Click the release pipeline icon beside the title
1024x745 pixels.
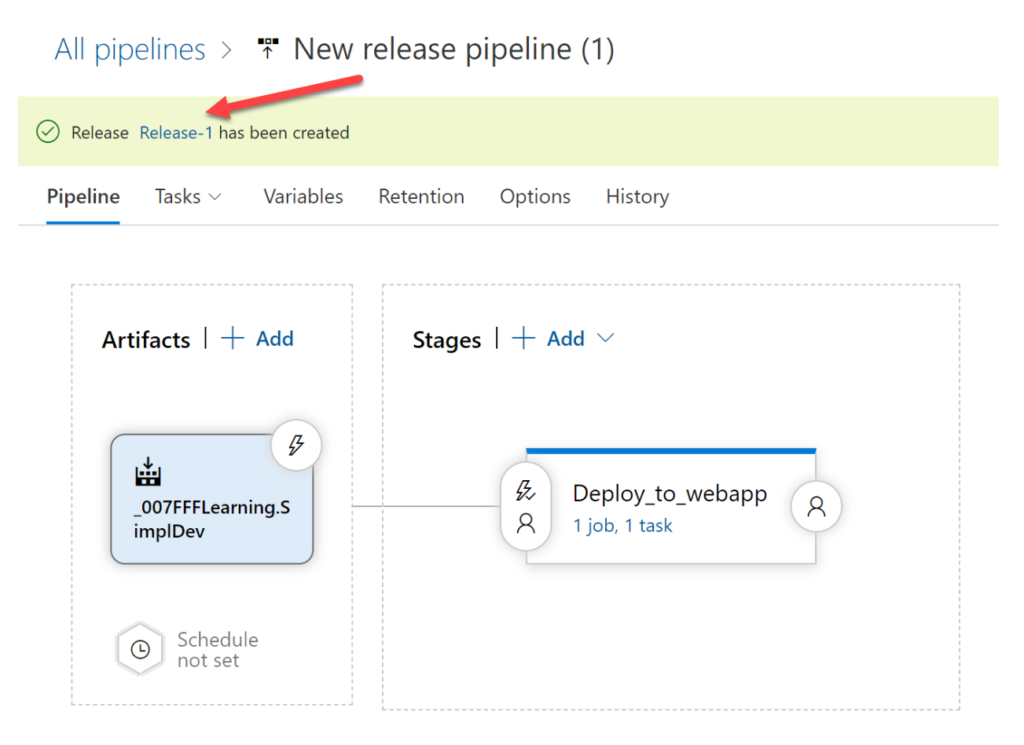267,48
